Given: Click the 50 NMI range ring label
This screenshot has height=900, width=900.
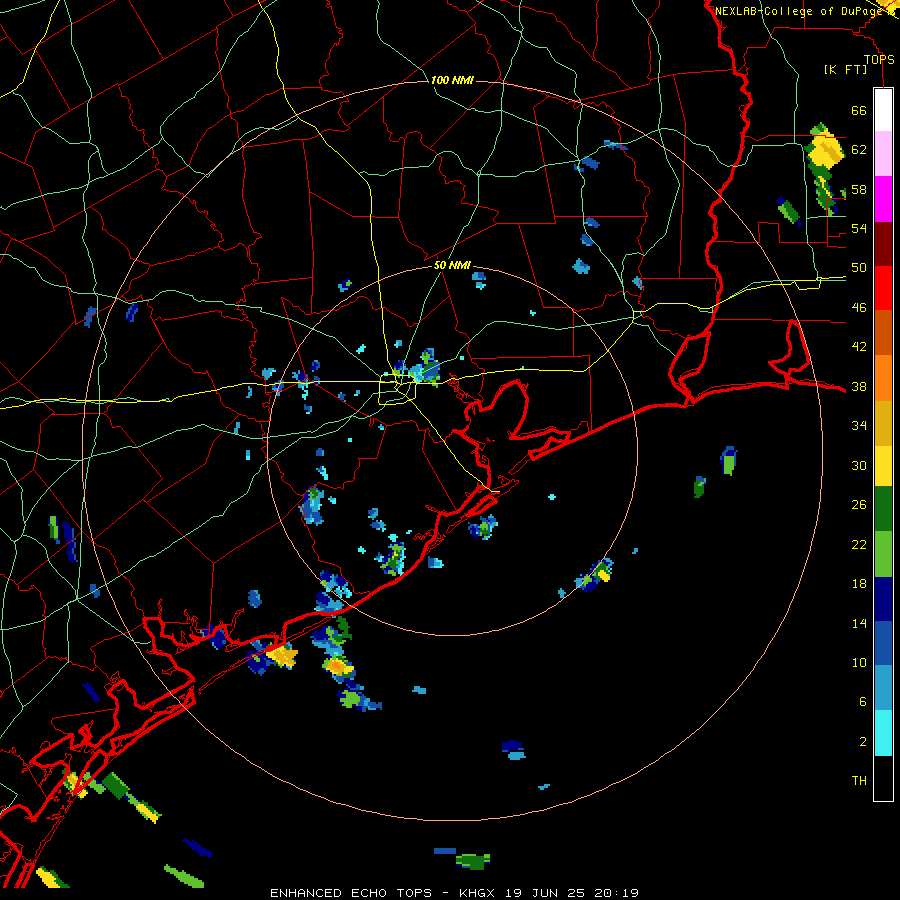Looking at the screenshot, I should [x=452, y=265].
